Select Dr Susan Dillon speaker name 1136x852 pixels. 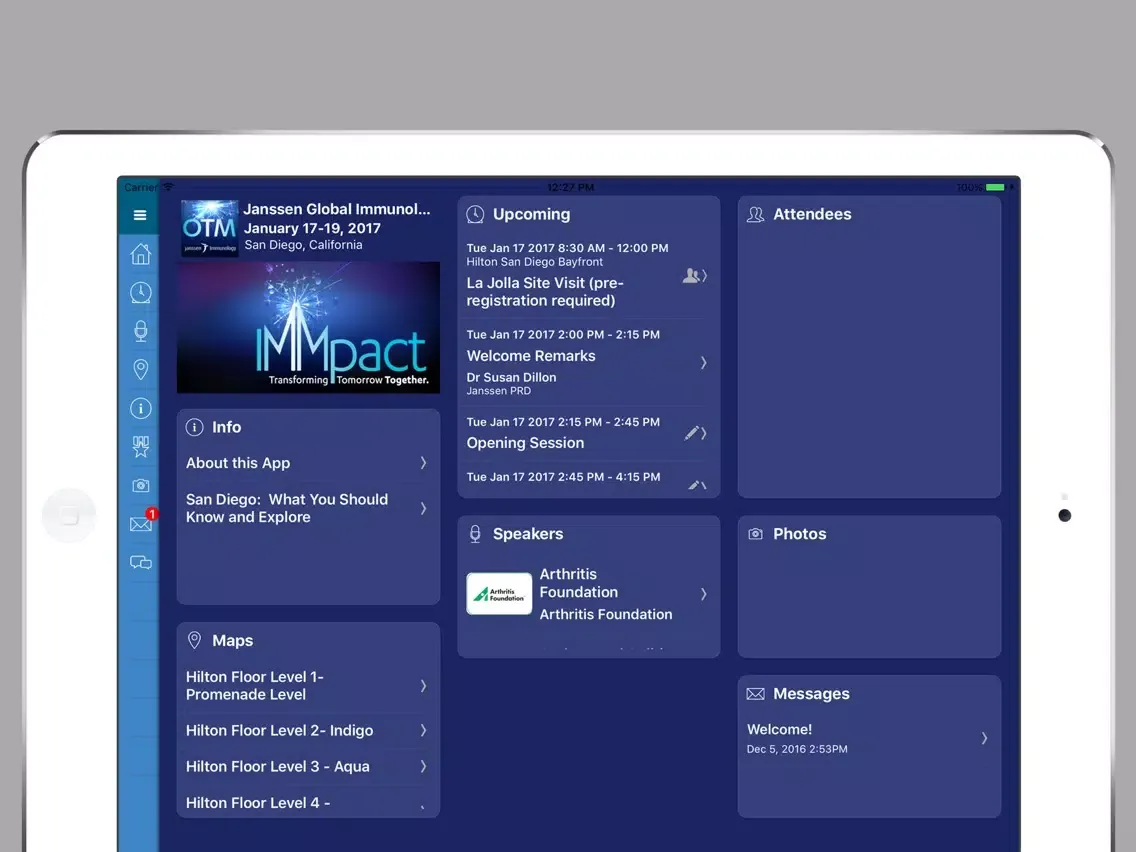tap(511, 377)
